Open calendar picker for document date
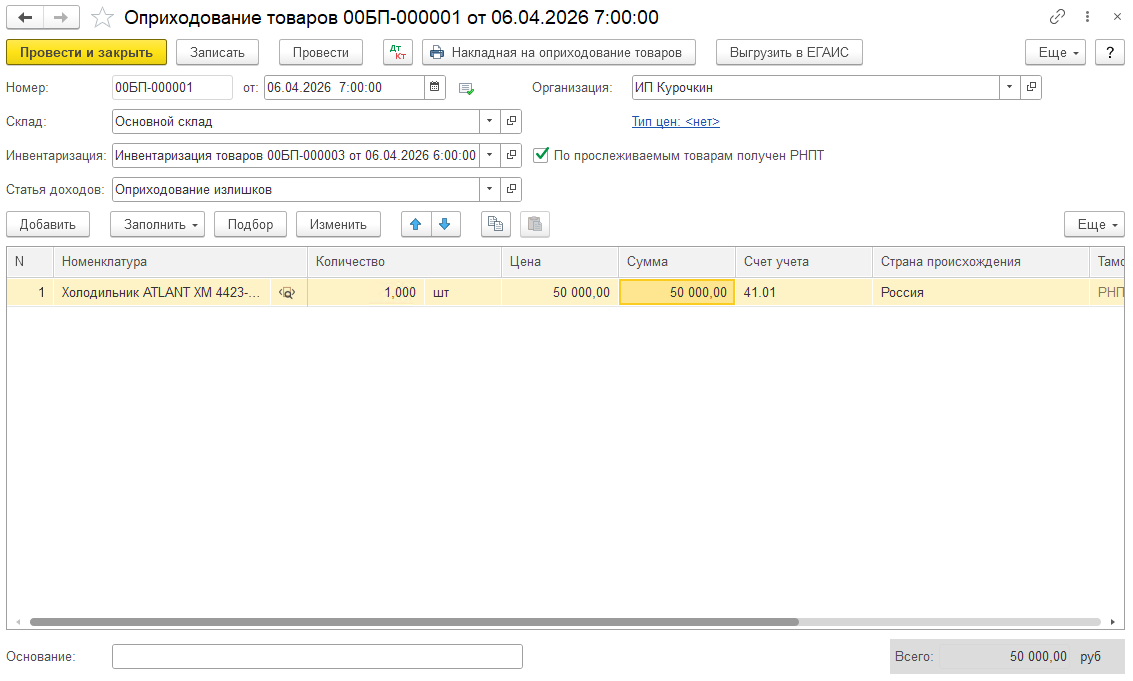The width and height of the screenshot is (1133, 681). [435, 87]
